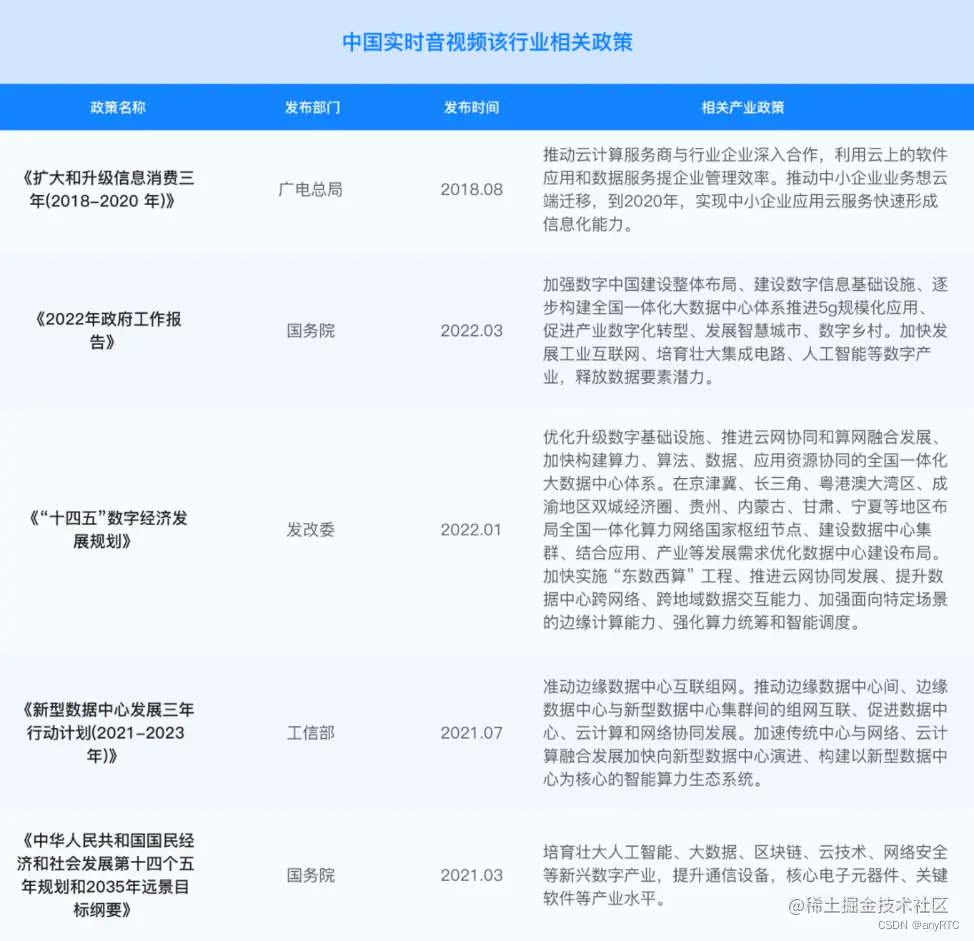
Task: Select the 发布时间 column header
Action: pos(471,107)
